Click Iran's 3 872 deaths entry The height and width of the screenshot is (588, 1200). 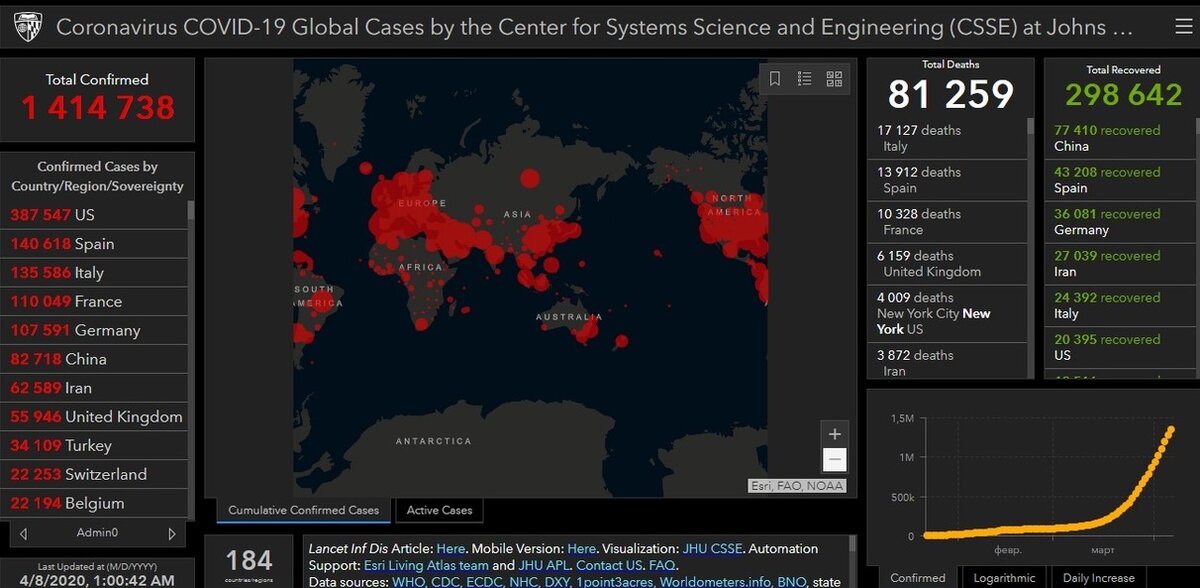[x=947, y=362]
